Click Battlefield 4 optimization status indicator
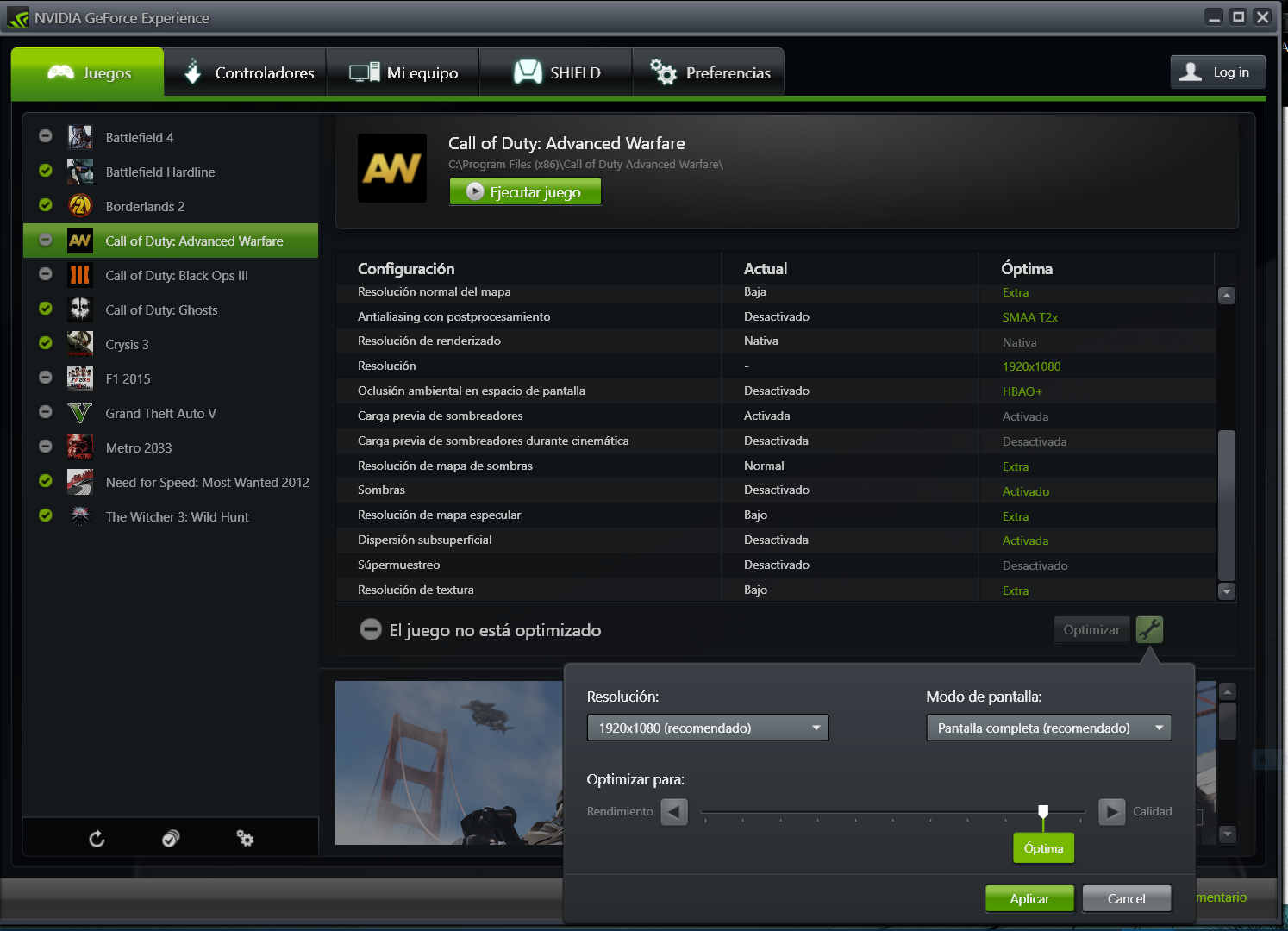1288x931 pixels. coord(46,136)
